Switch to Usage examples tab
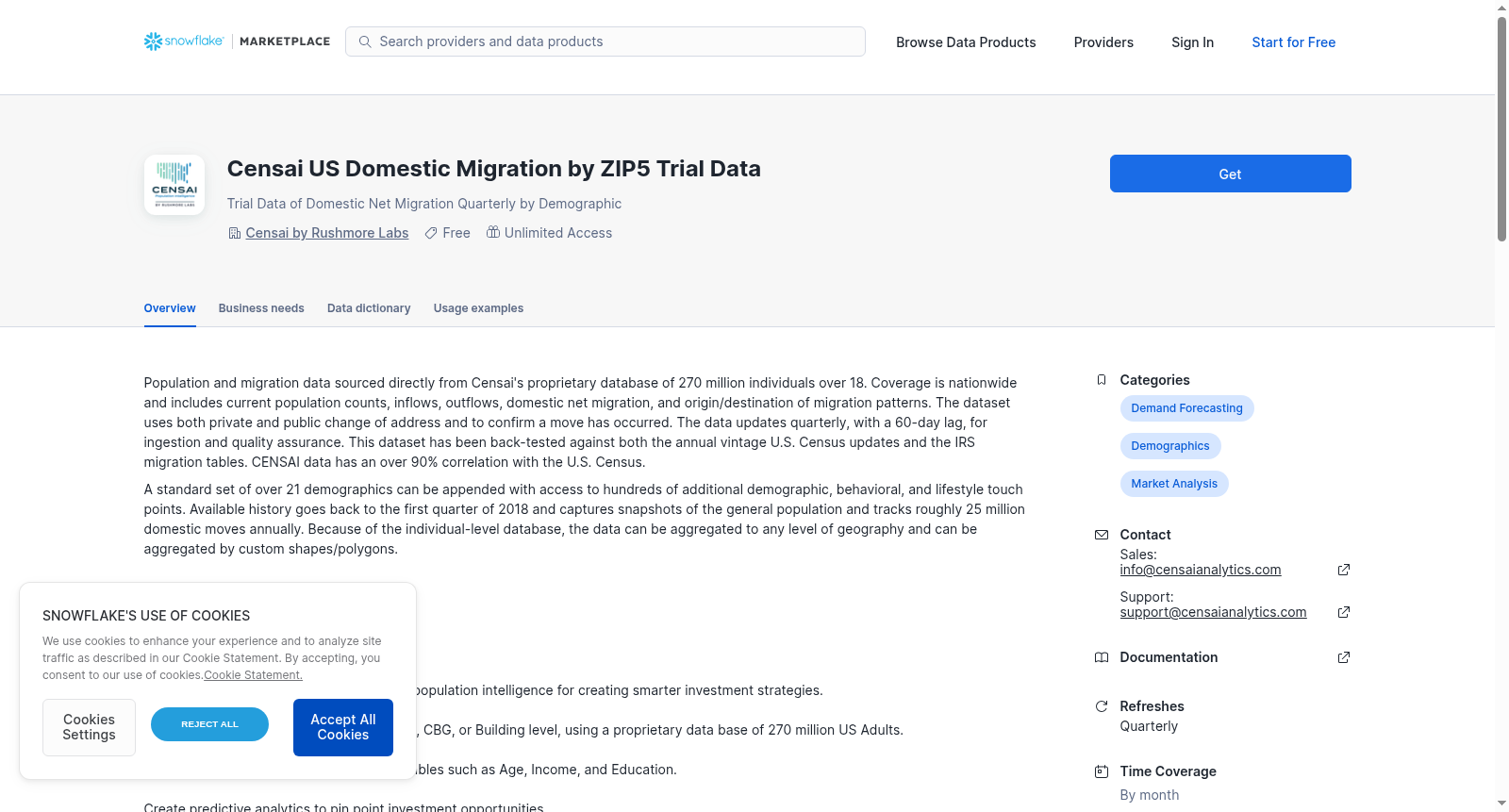Screen dimensions: 1509x812 [478, 308]
